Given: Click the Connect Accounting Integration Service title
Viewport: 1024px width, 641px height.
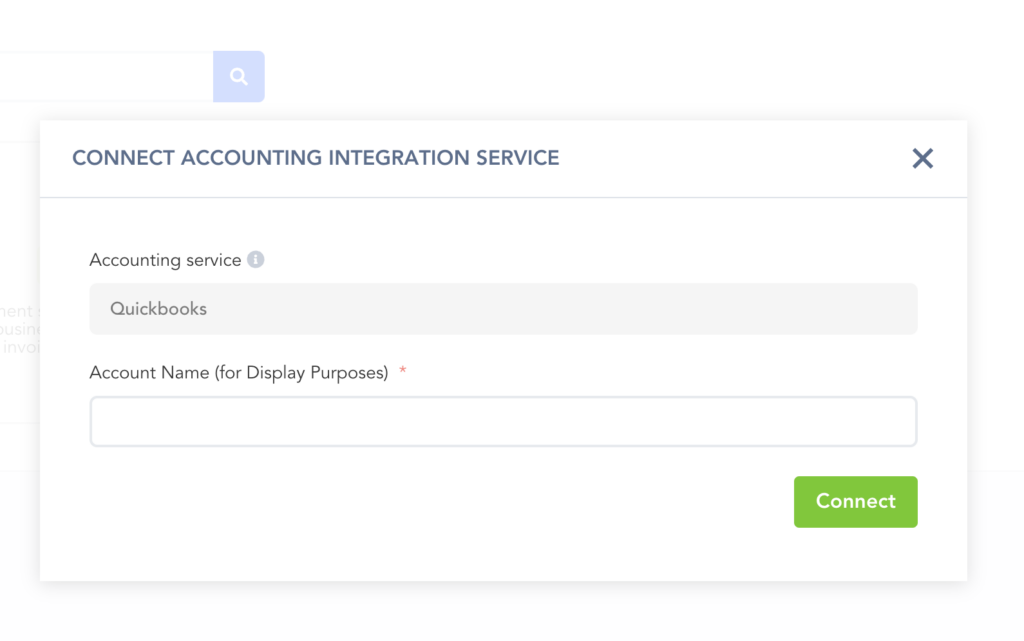Looking at the screenshot, I should (315, 158).
